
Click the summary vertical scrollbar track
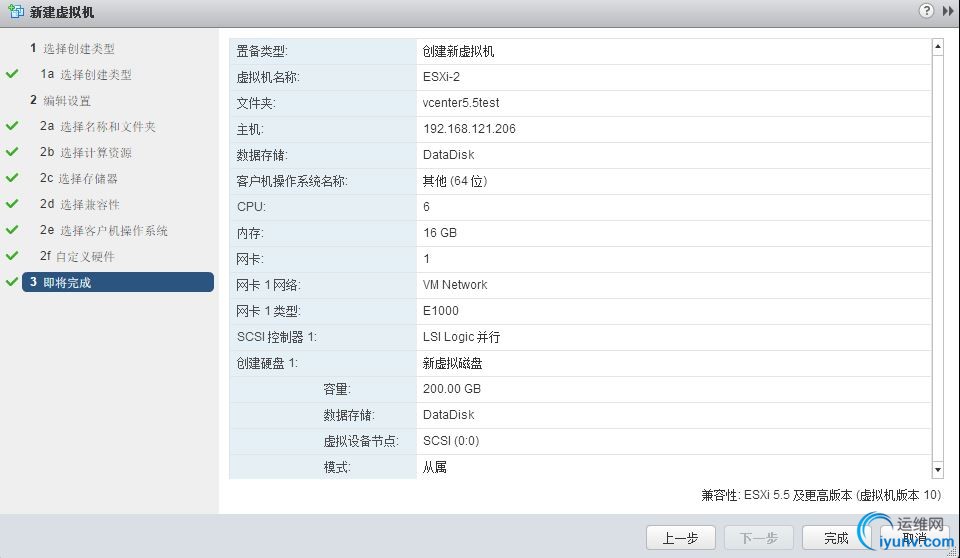coord(937,258)
